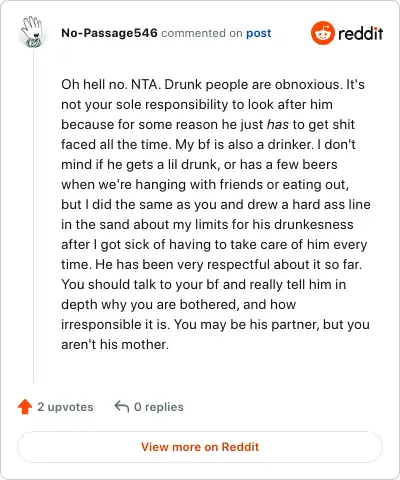This screenshot has height=480, width=400.
Task: Click the reddit wordmark text
Action: (x=360, y=33)
